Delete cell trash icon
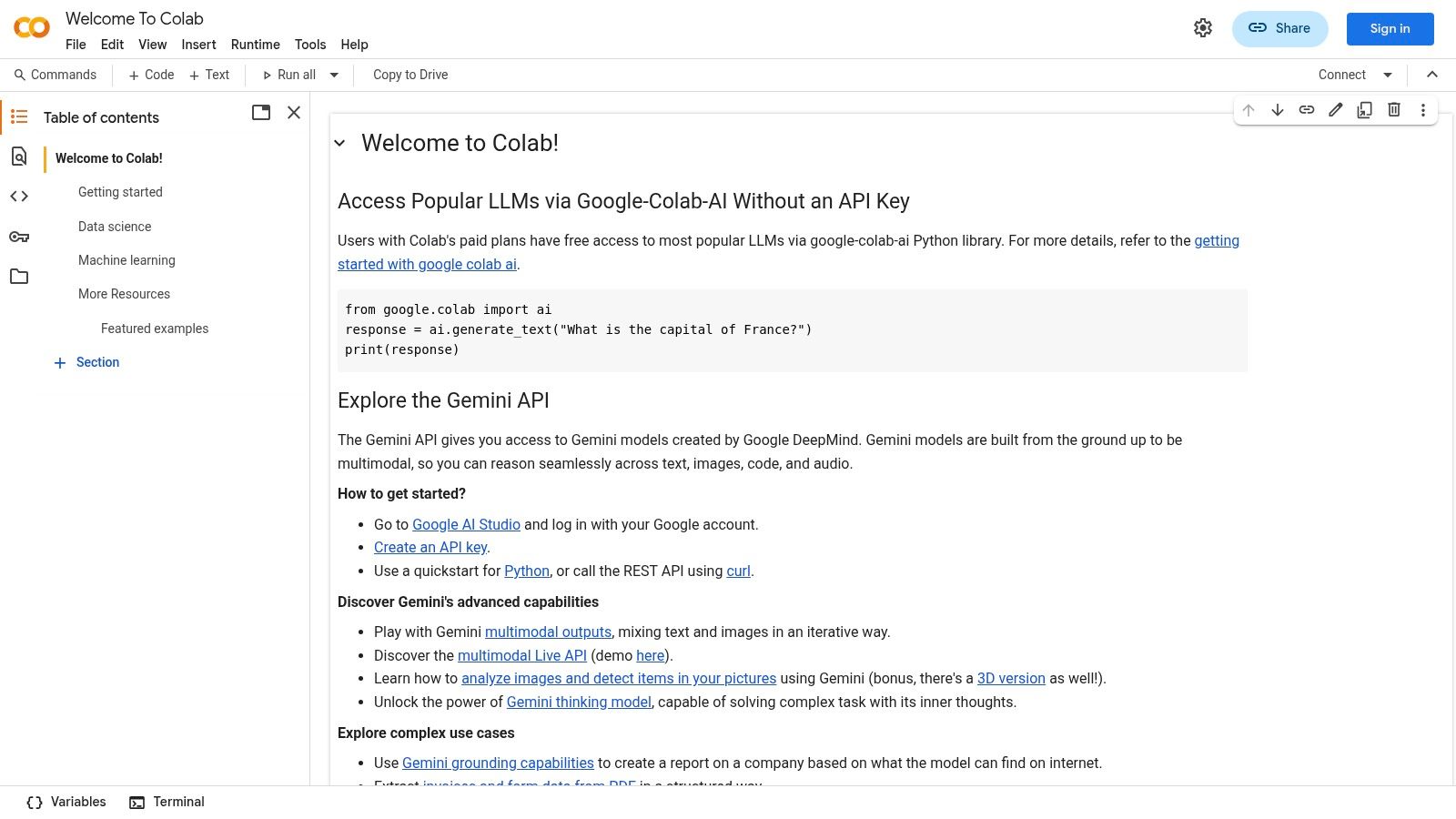1456x819 pixels. tap(1394, 110)
